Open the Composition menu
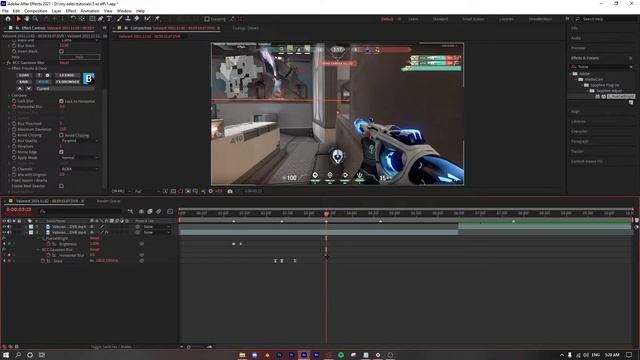 36,11
